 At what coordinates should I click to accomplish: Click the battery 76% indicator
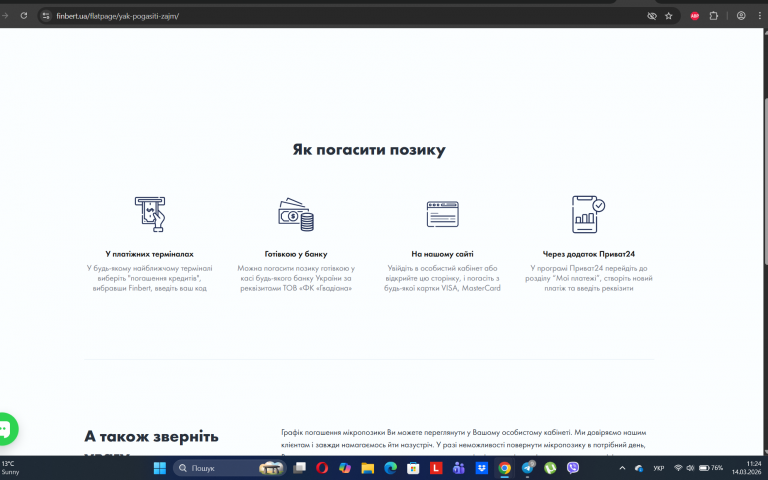click(x=711, y=468)
